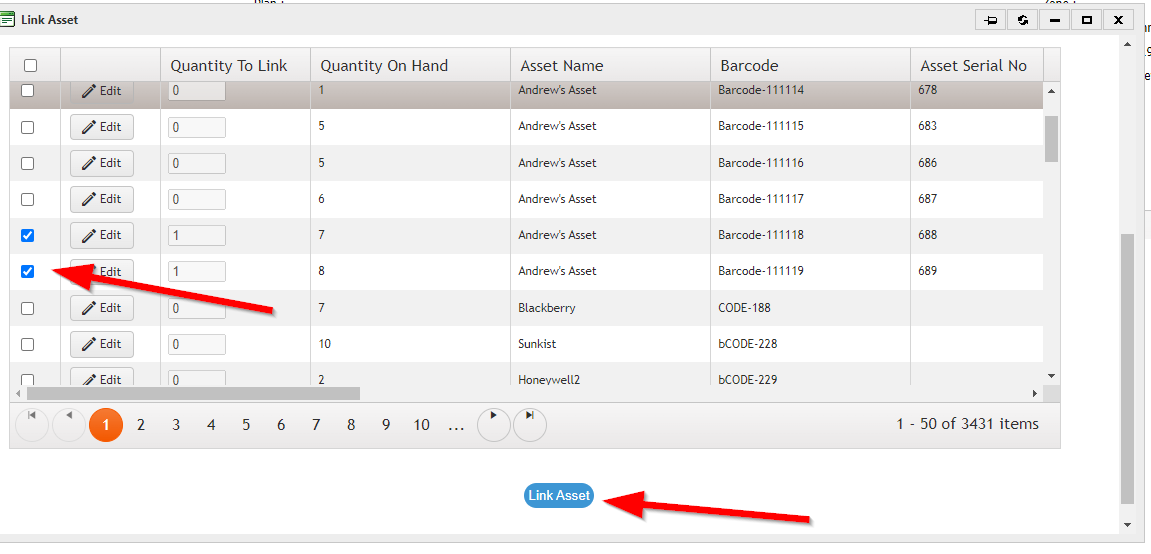
Task: Click Edit for Barcode-111117 row
Action: pos(102,199)
